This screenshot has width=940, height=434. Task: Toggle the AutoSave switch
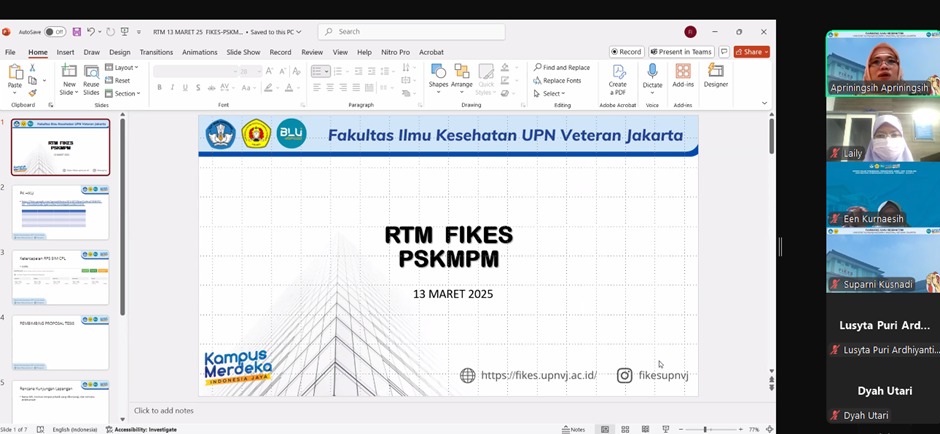click(55, 32)
